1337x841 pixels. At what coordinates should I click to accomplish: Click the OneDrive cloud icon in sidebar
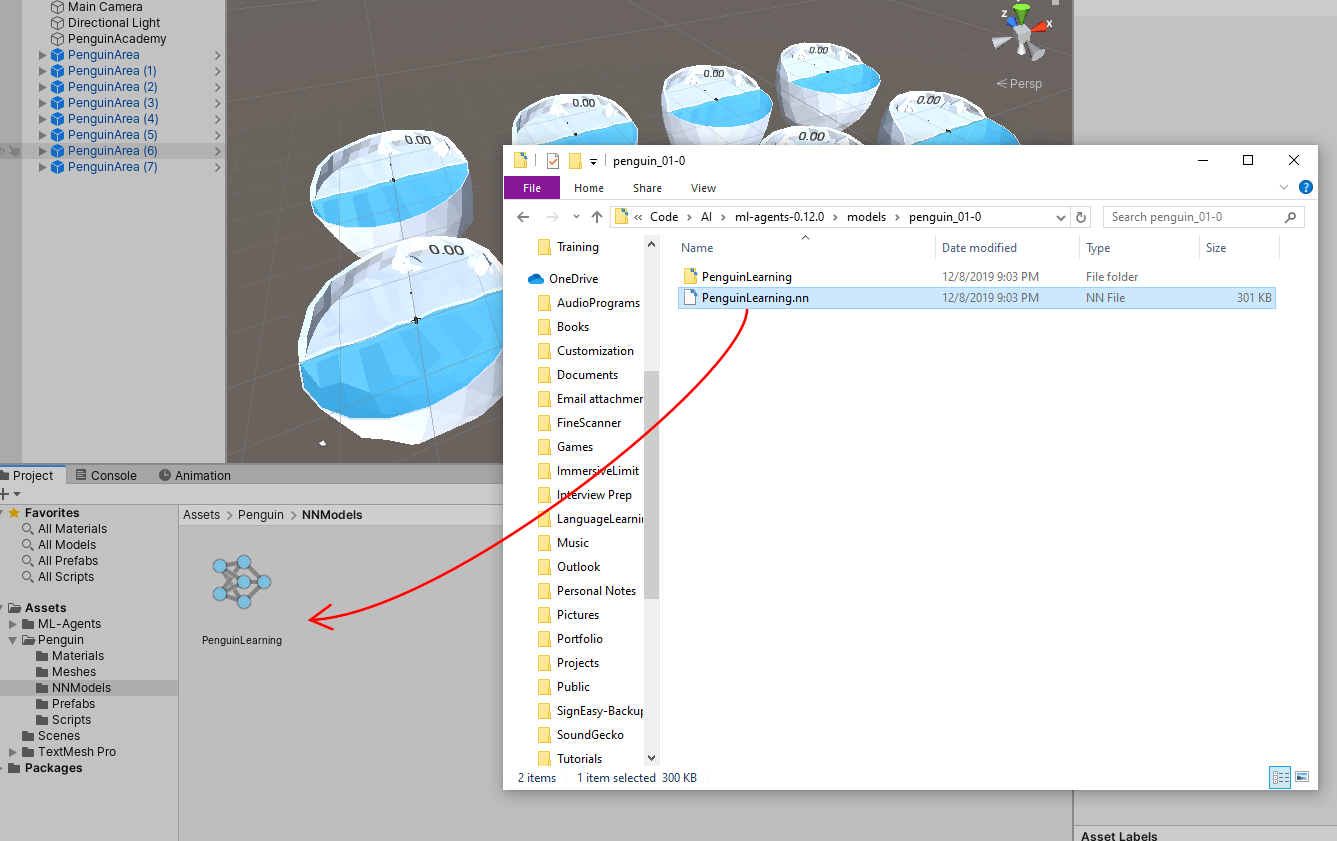click(x=535, y=279)
